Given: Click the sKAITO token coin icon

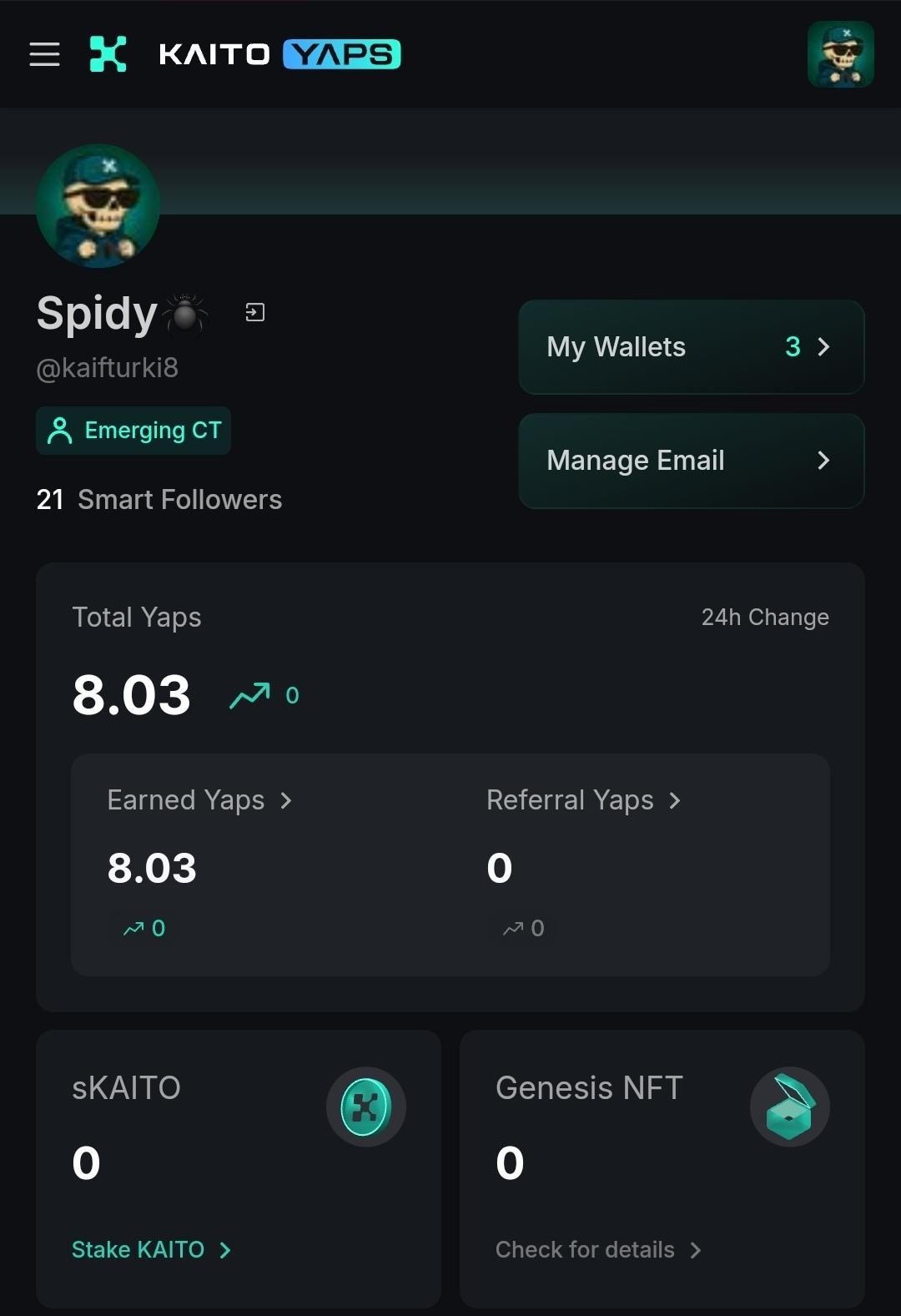Looking at the screenshot, I should 366,1107.
